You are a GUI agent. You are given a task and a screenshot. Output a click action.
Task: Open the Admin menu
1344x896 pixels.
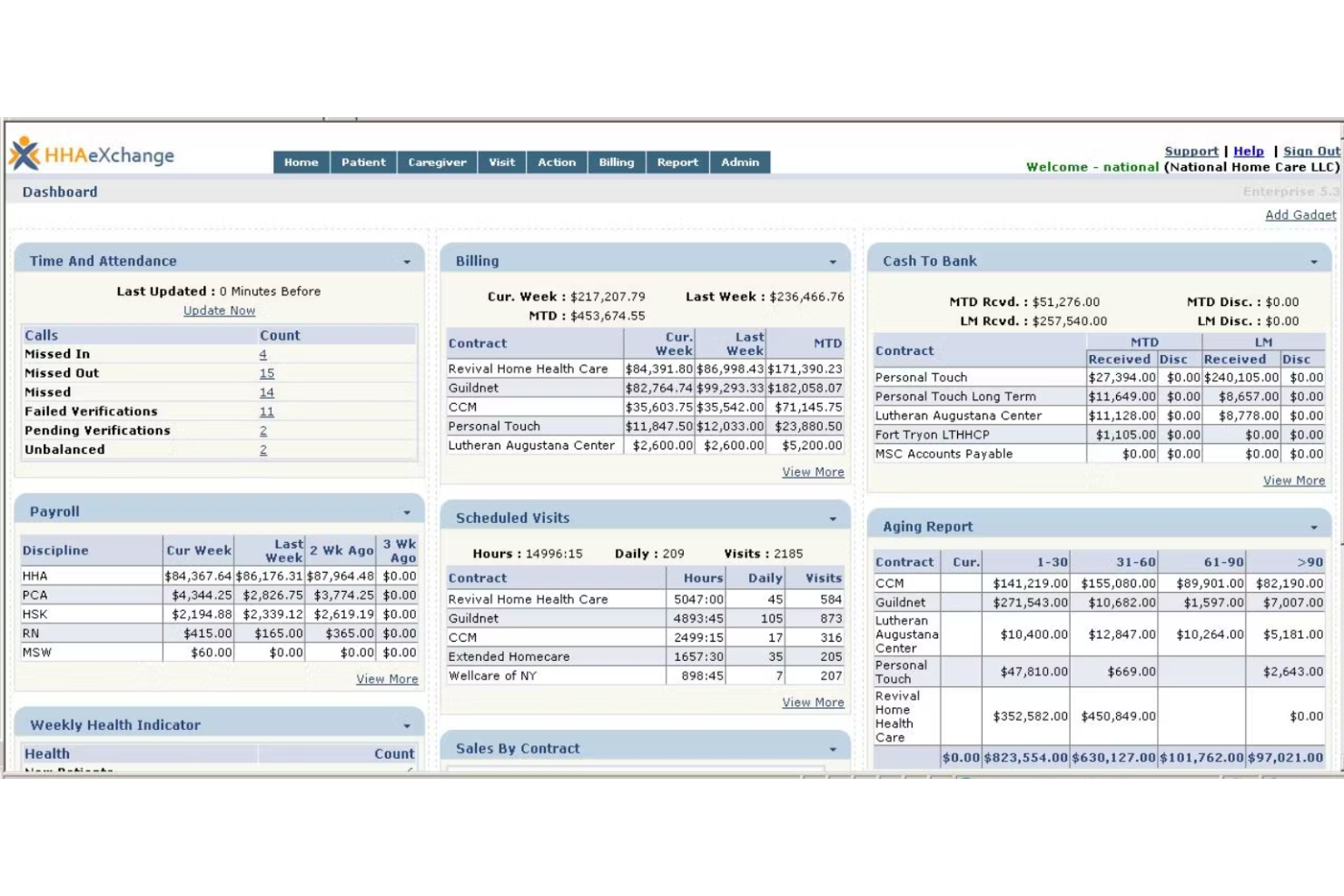coord(740,162)
